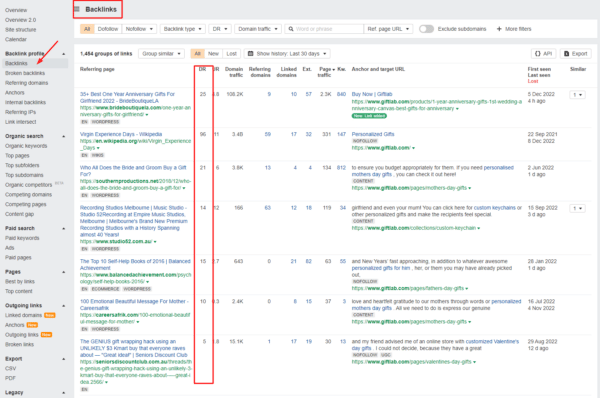Viewport: 600px width, 398px height.
Task: Sort by the Domain traffic column header
Action: [x=234, y=72]
